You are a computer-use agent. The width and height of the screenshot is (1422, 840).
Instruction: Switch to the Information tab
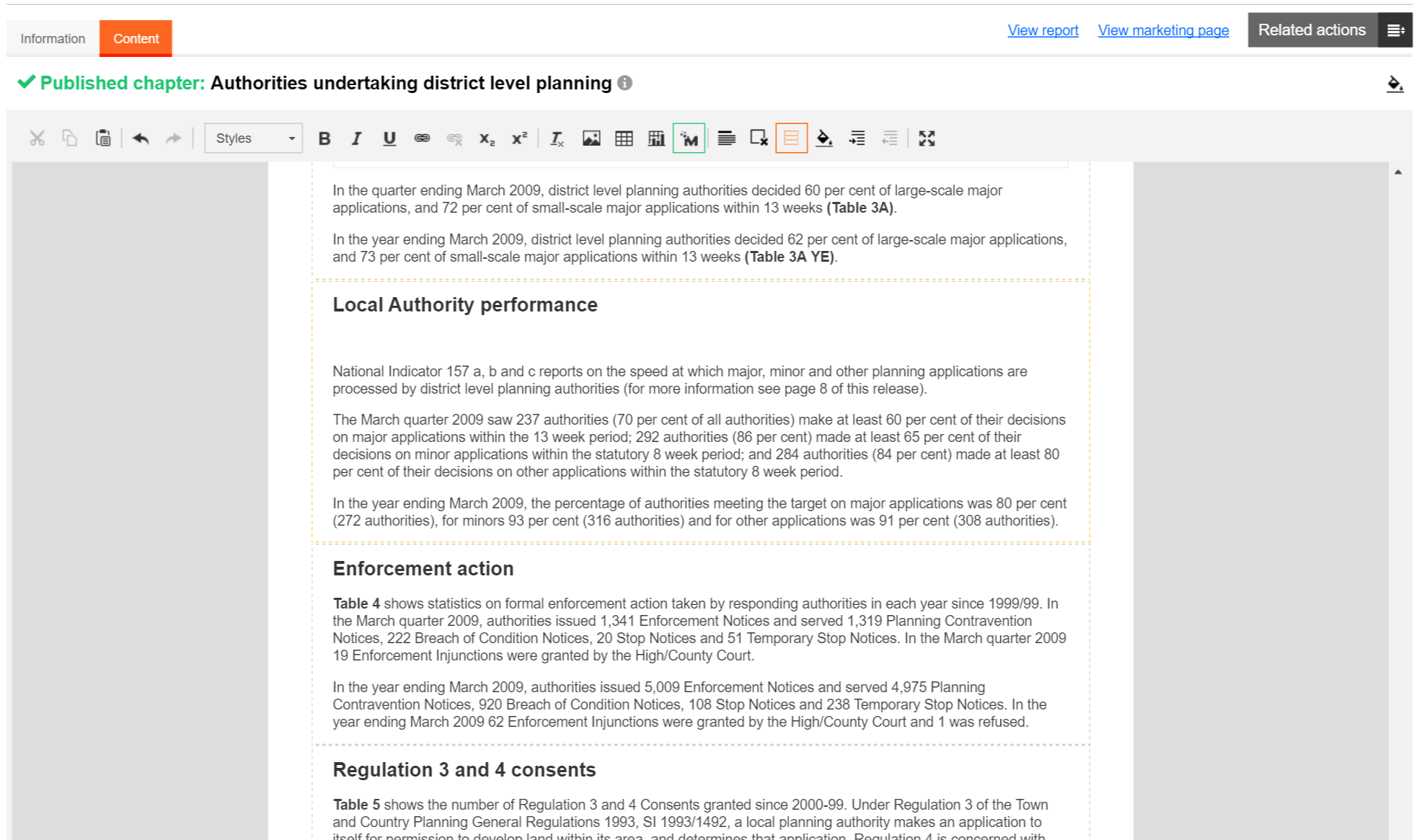pos(52,38)
